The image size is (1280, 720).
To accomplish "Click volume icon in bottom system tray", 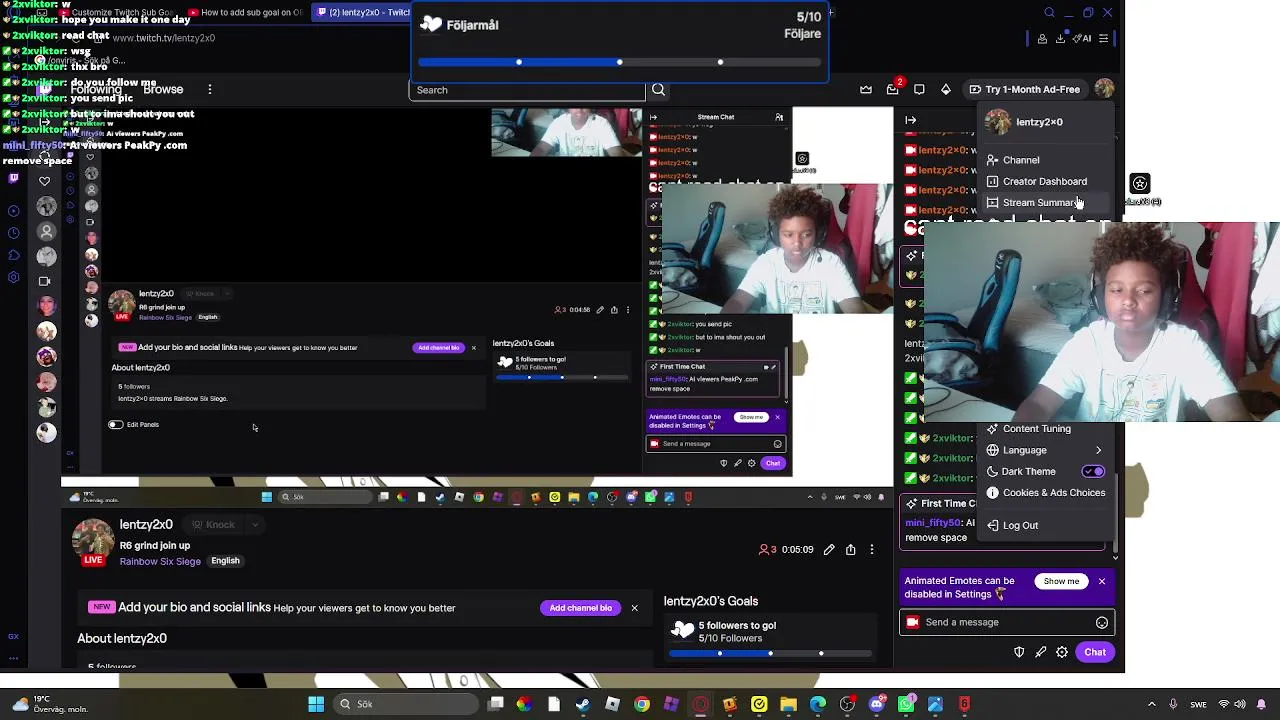I will (x=1241, y=704).
